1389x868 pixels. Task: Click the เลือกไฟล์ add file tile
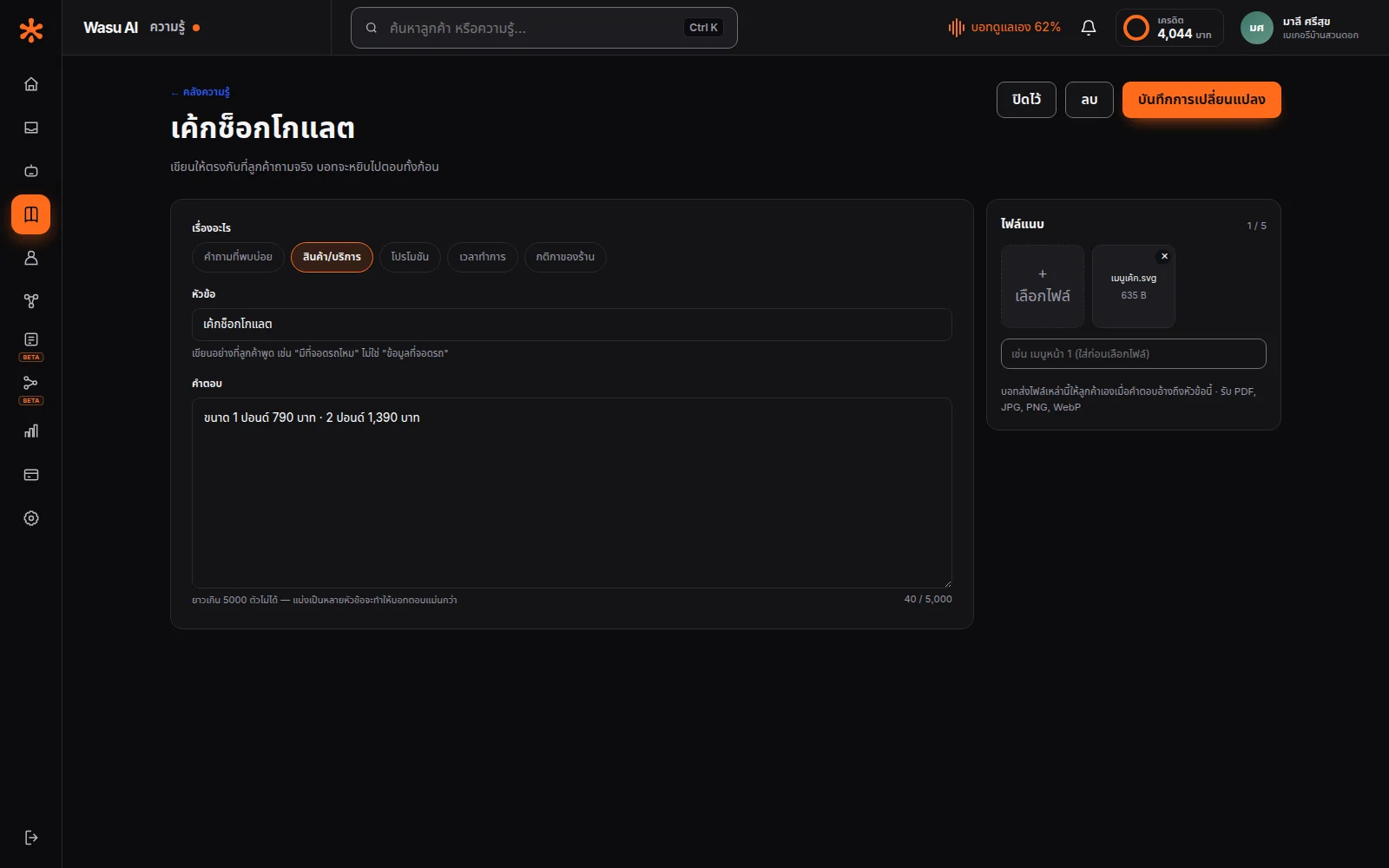click(1043, 286)
